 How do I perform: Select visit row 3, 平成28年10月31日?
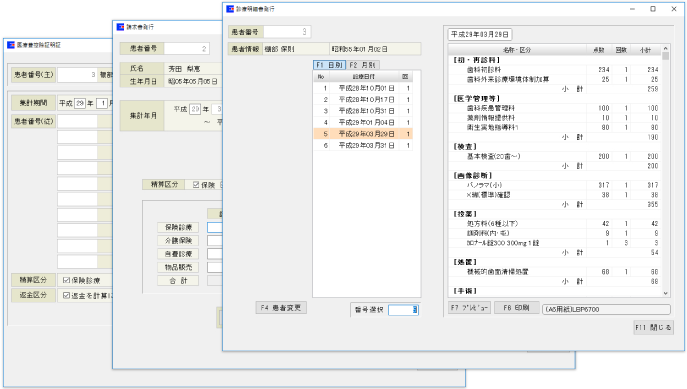(362, 111)
